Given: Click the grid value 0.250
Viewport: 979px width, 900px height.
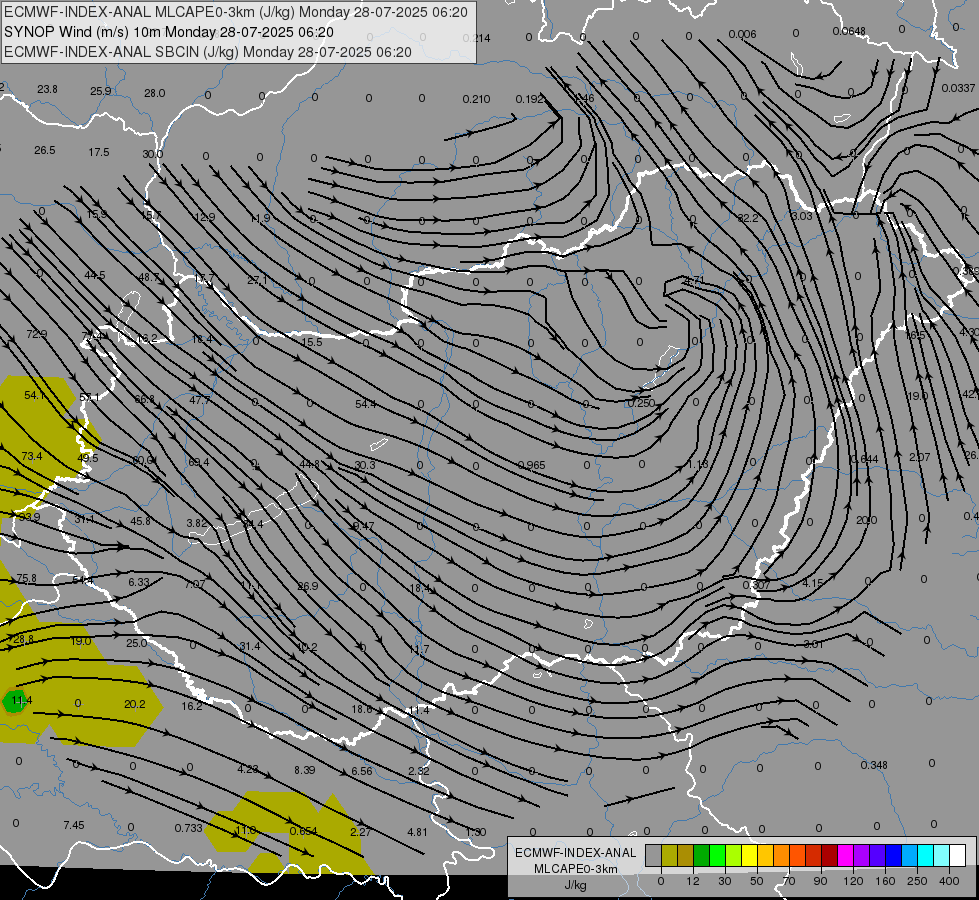Looking at the screenshot, I should pos(641,403).
